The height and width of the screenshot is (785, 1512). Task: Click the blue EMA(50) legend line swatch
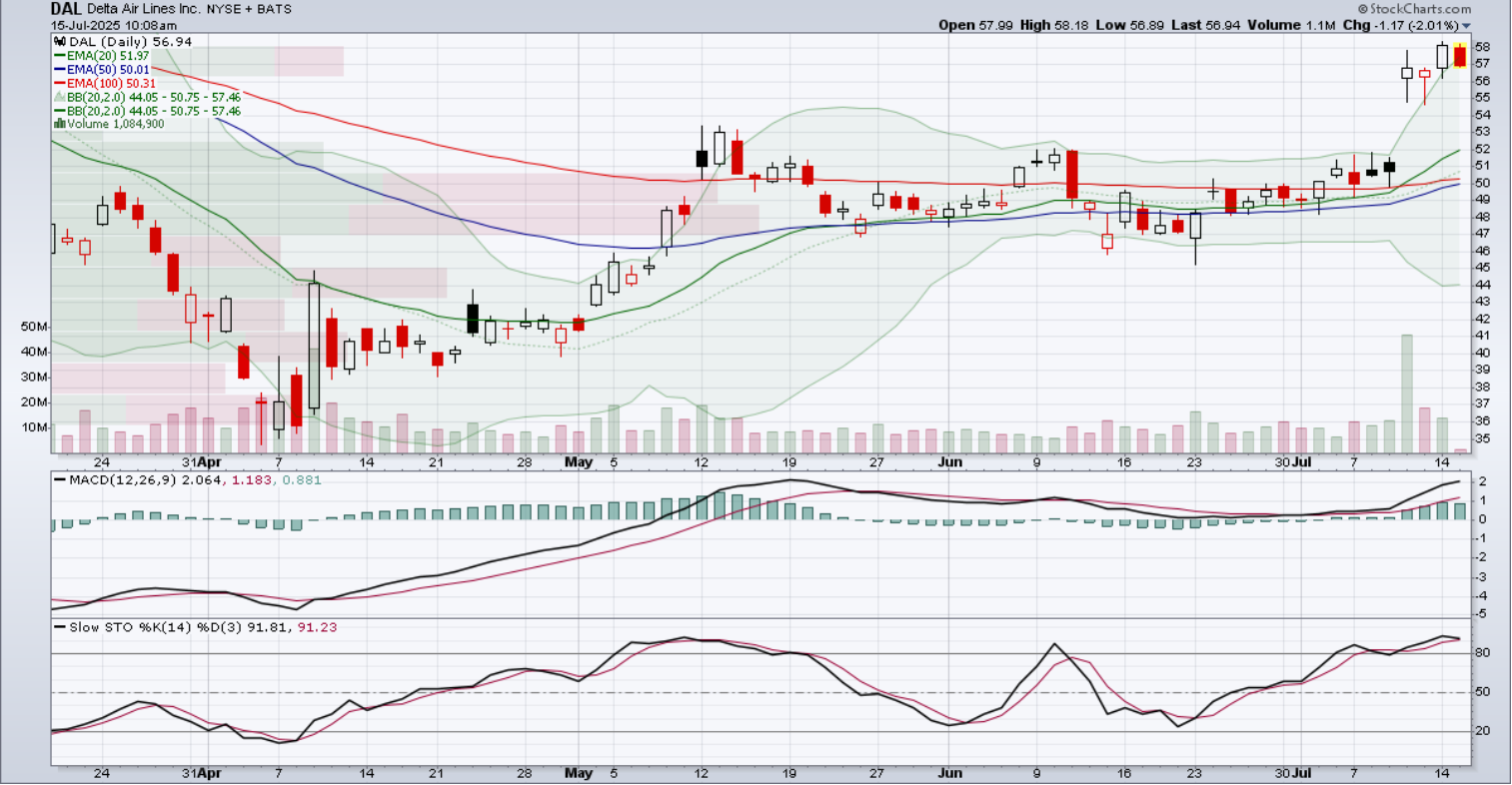point(60,70)
